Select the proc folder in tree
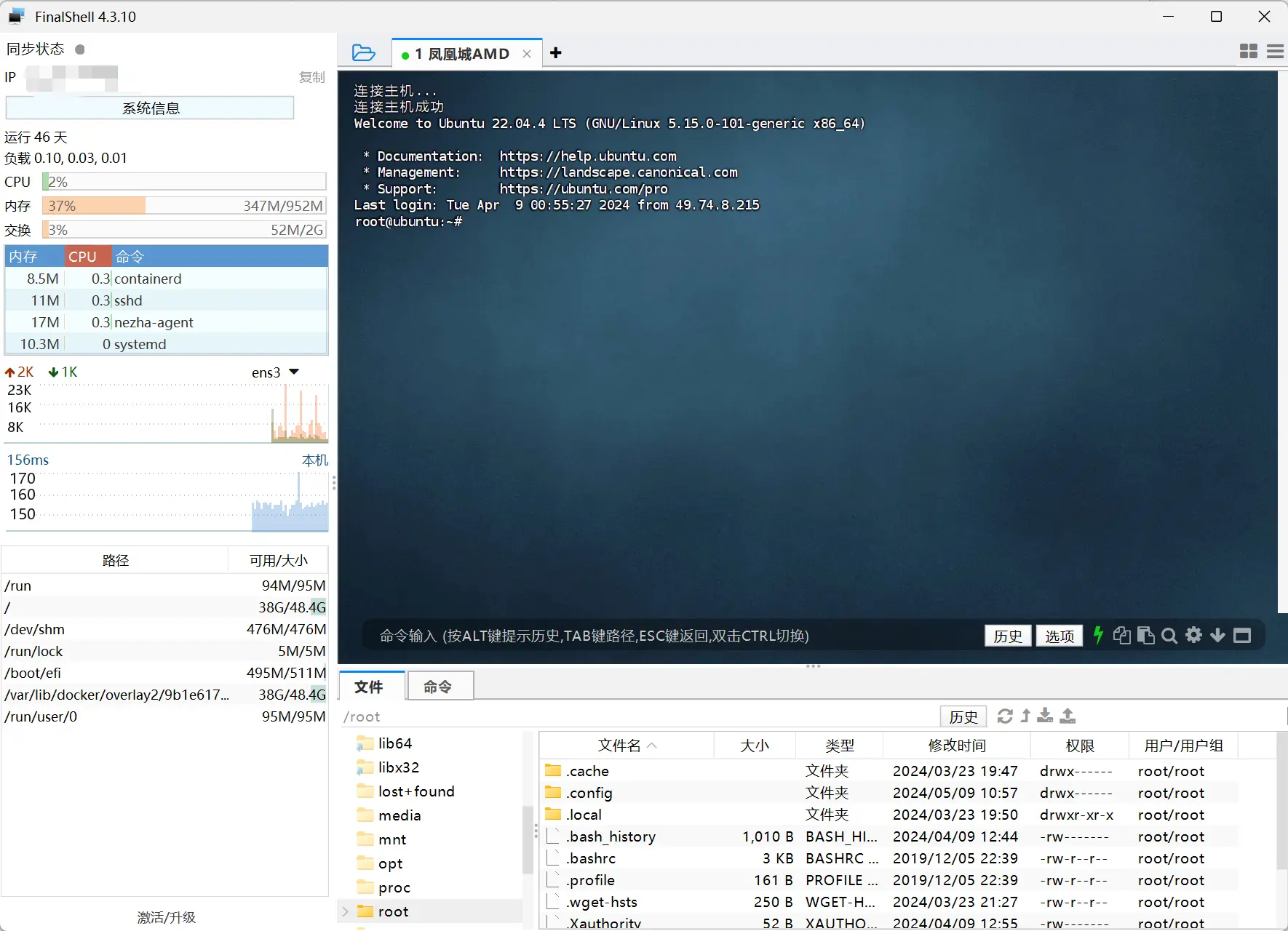 (394, 887)
